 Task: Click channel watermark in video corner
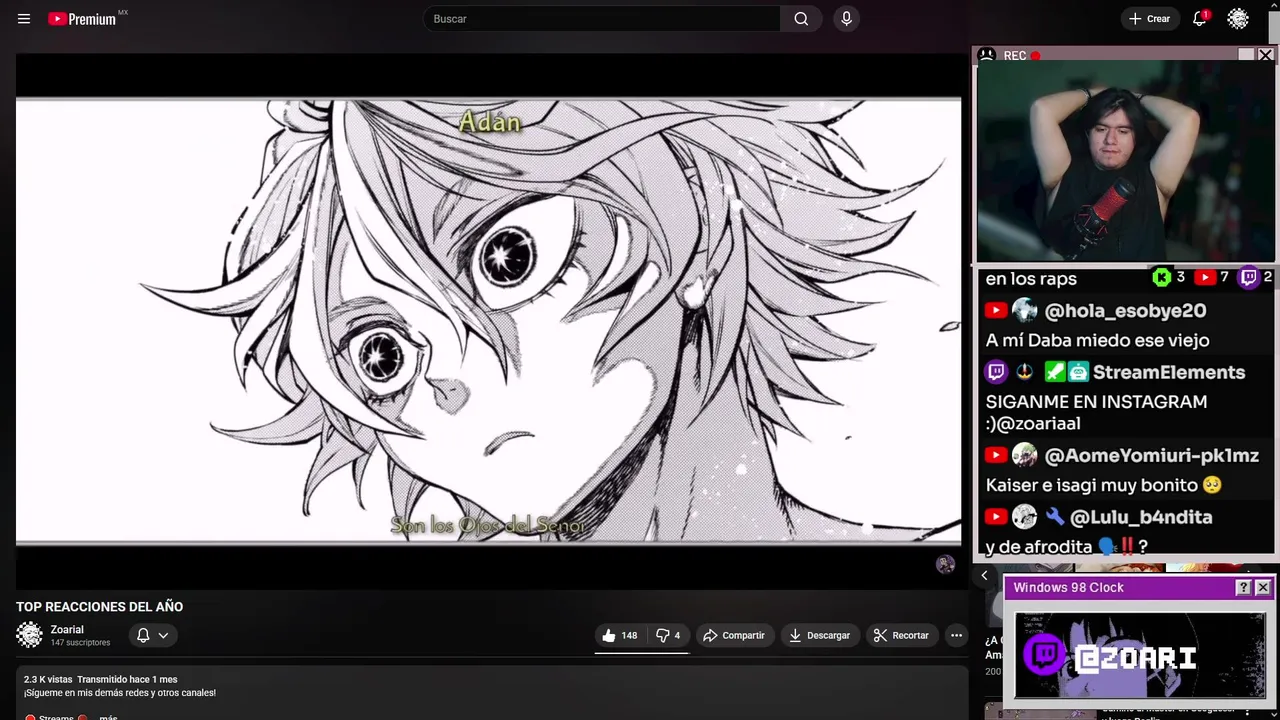[x=945, y=565]
